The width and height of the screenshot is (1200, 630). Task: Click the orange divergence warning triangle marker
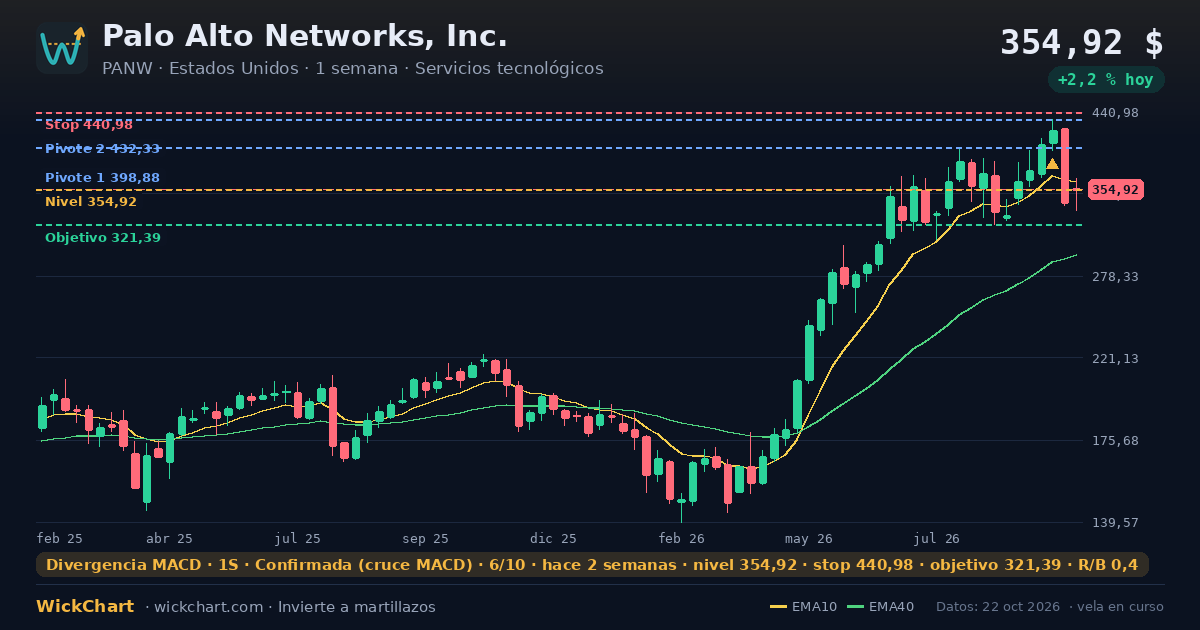click(1052, 164)
